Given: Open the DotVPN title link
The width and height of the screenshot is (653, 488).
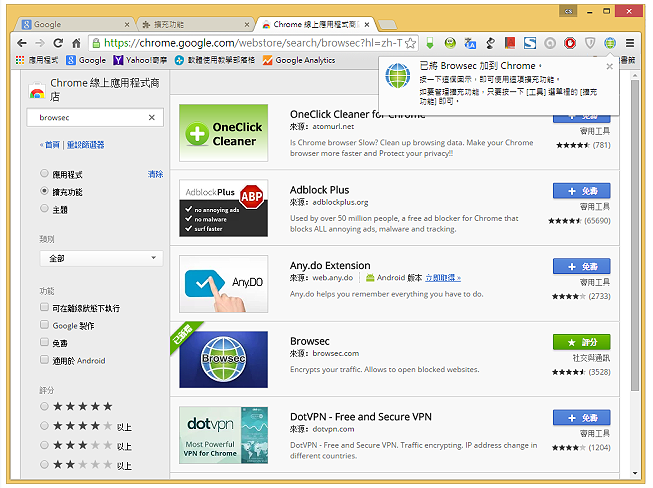Looking at the screenshot, I should (x=361, y=417).
